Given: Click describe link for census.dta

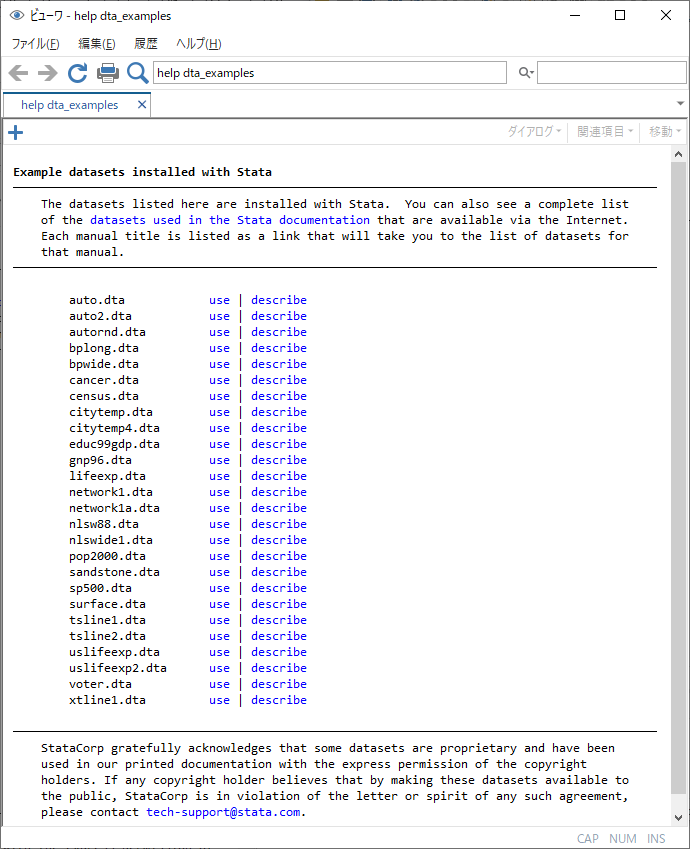Looking at the screenshot, I should coord(279,396).
